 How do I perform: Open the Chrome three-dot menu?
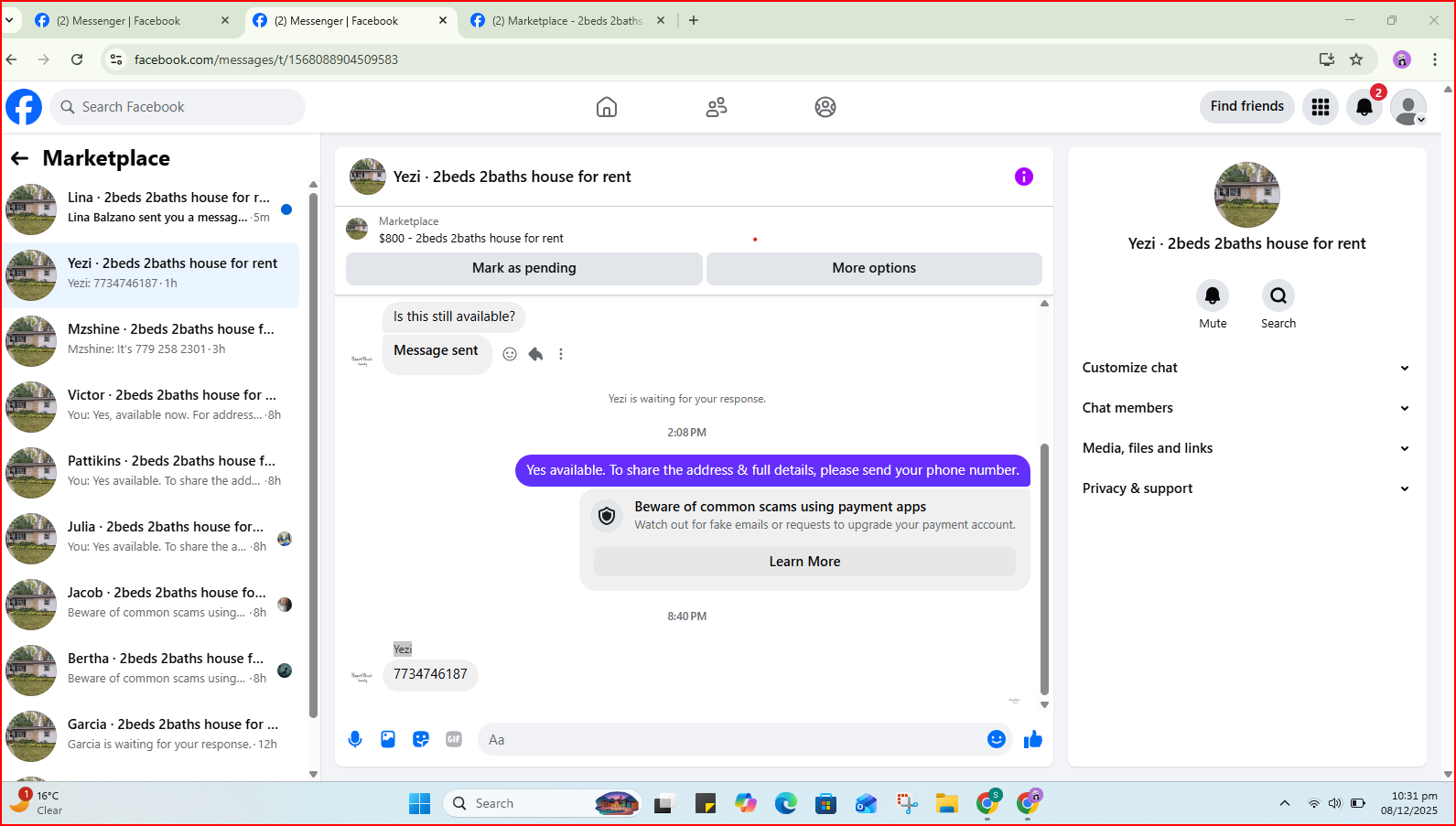click(1435, 59)
